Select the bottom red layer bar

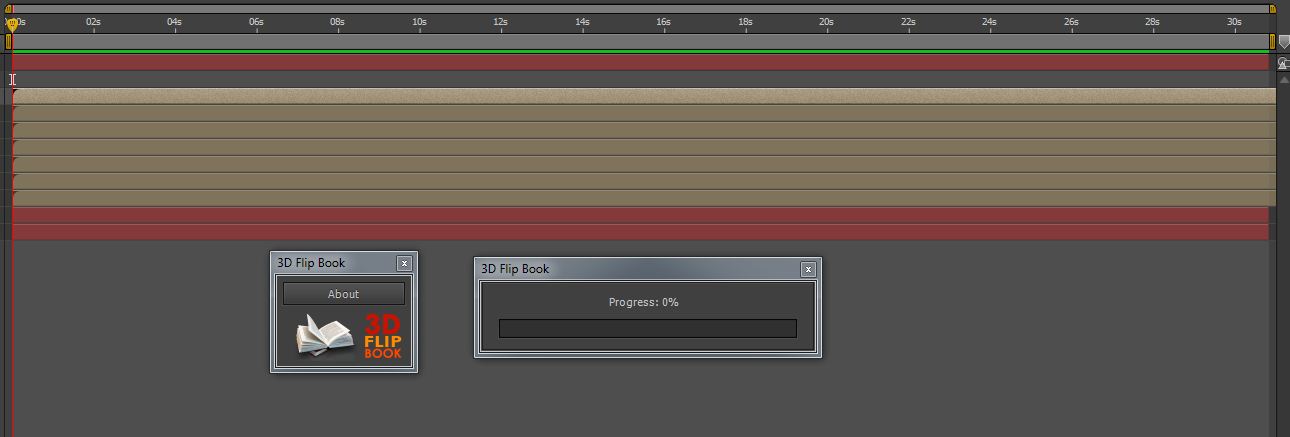point(640,232)
